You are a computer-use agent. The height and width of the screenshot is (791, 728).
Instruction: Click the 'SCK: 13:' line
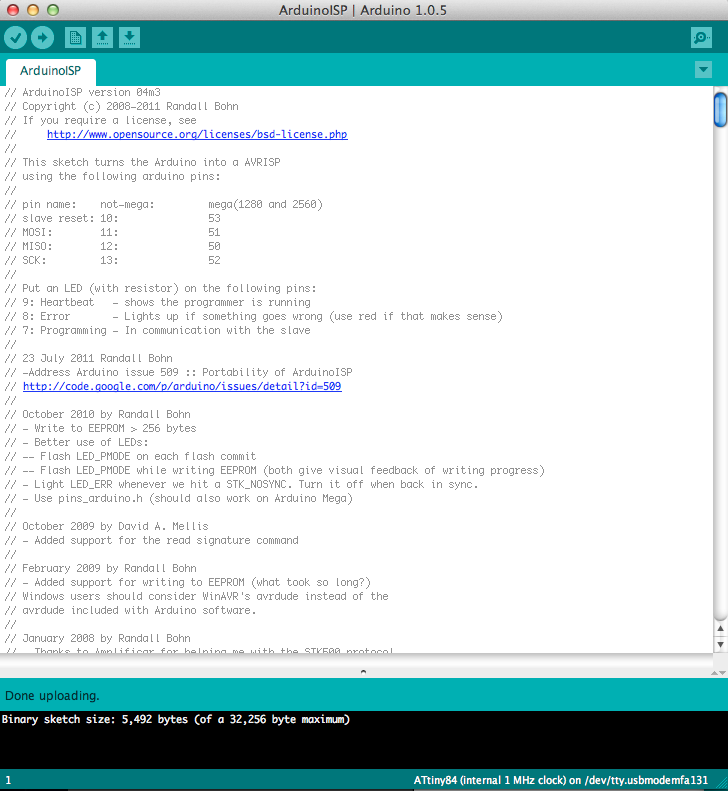pos(113,260)
